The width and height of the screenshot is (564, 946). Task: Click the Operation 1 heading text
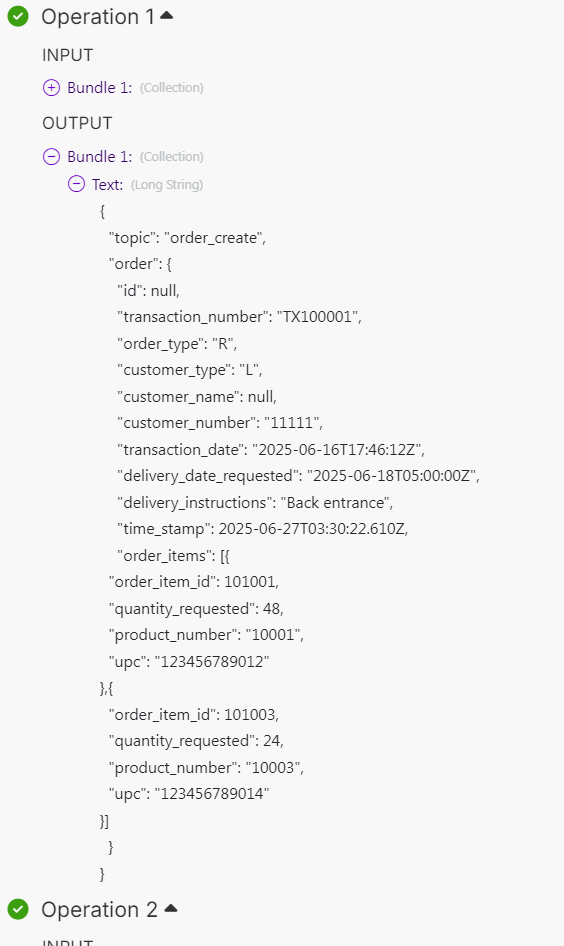tap(98, 17)
